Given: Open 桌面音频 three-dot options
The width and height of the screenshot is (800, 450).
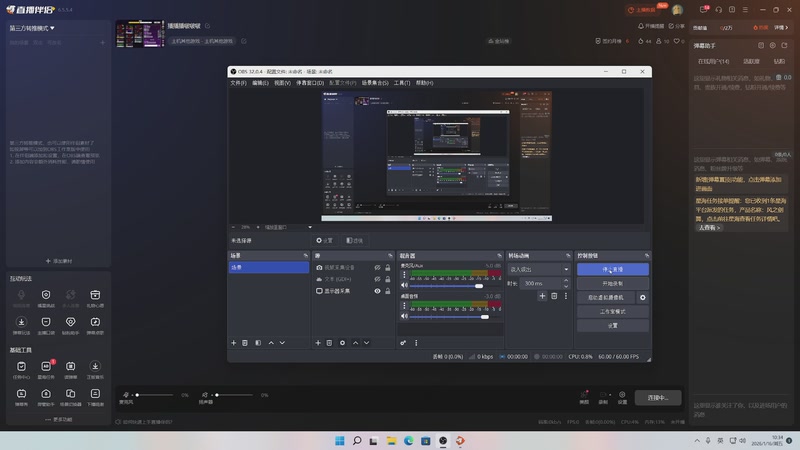Looking at the screenshot, I should tap(404, 306).
